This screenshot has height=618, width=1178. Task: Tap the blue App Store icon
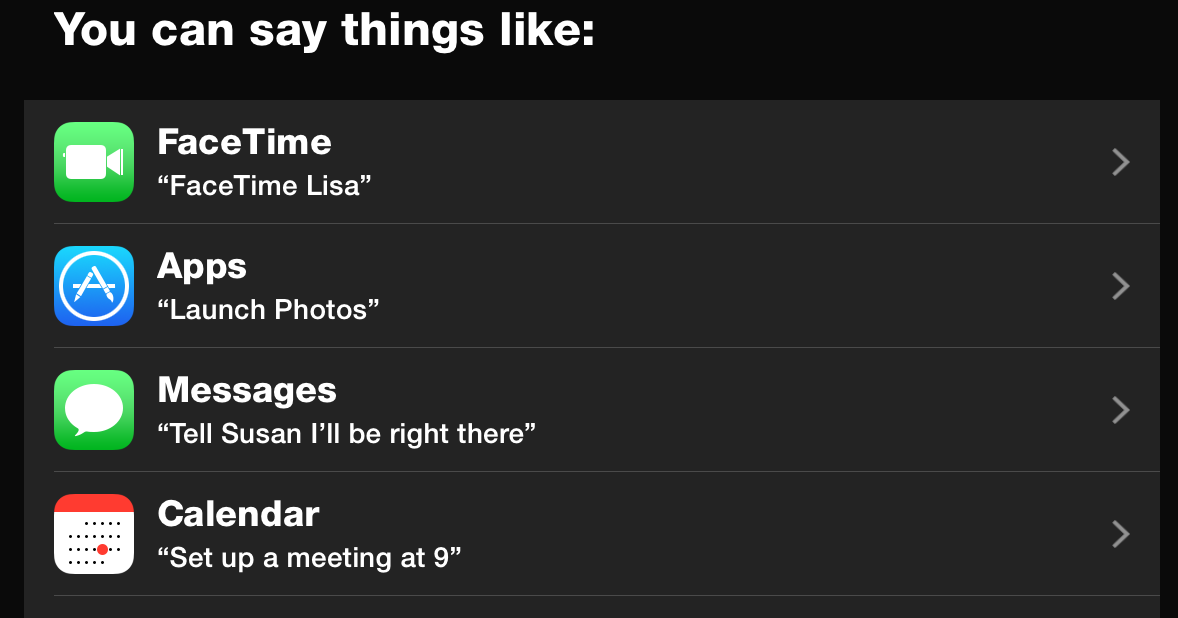point(94,286)
